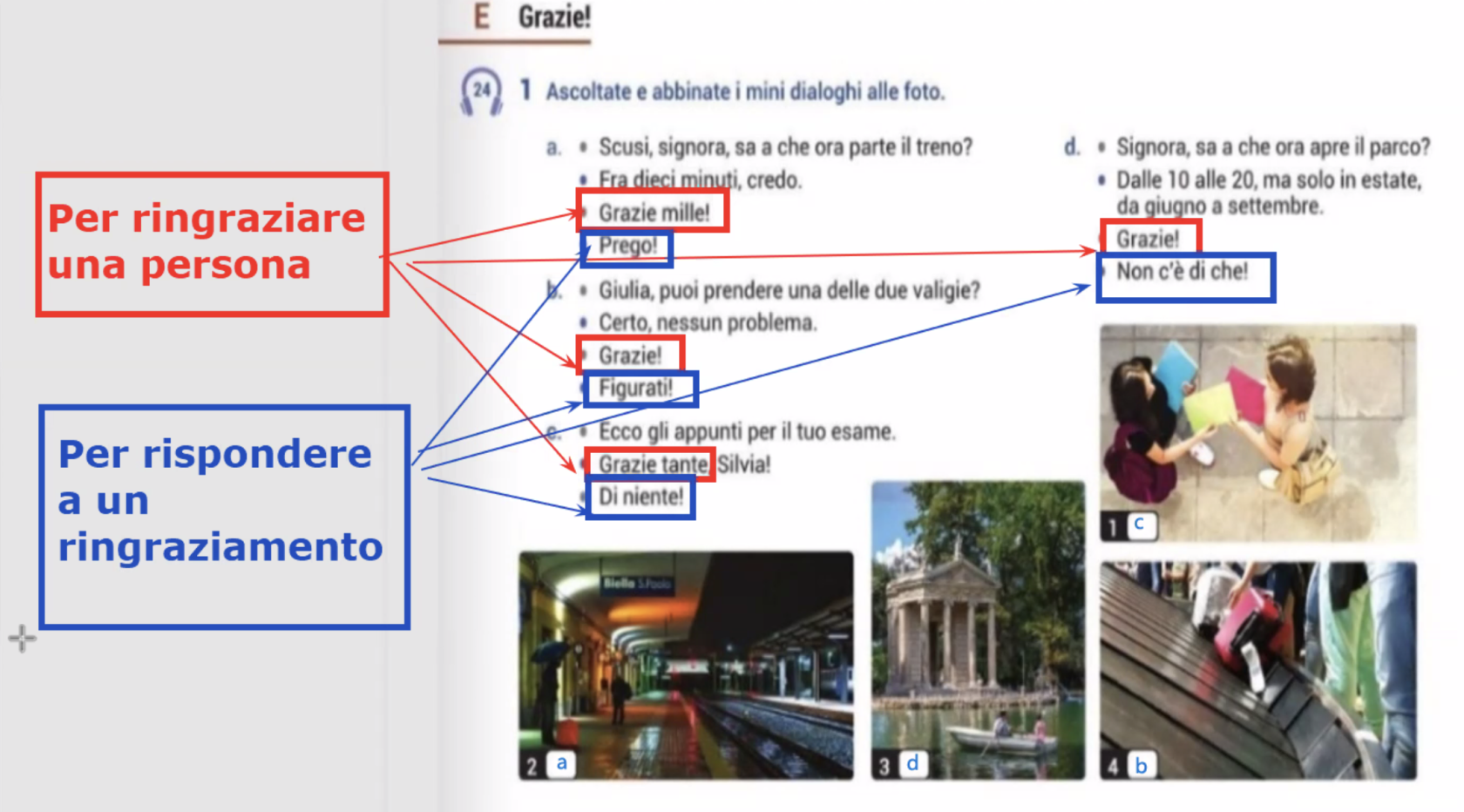Select the red "Per ringraziare una persona" box
The width and height of the screenshot is (1464, 812).
coord(212,244)
